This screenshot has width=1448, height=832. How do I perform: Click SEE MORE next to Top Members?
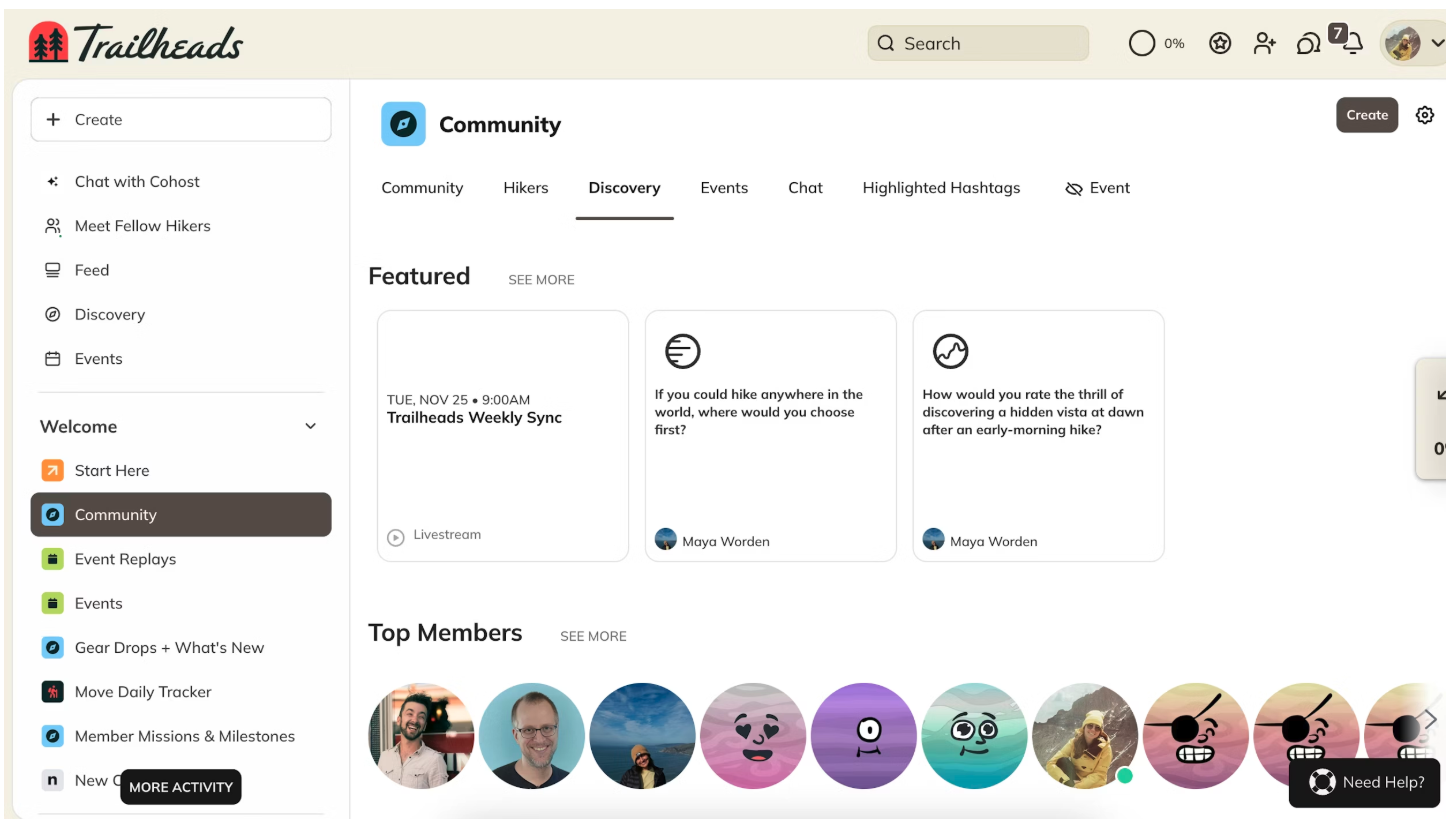[593, 636]
